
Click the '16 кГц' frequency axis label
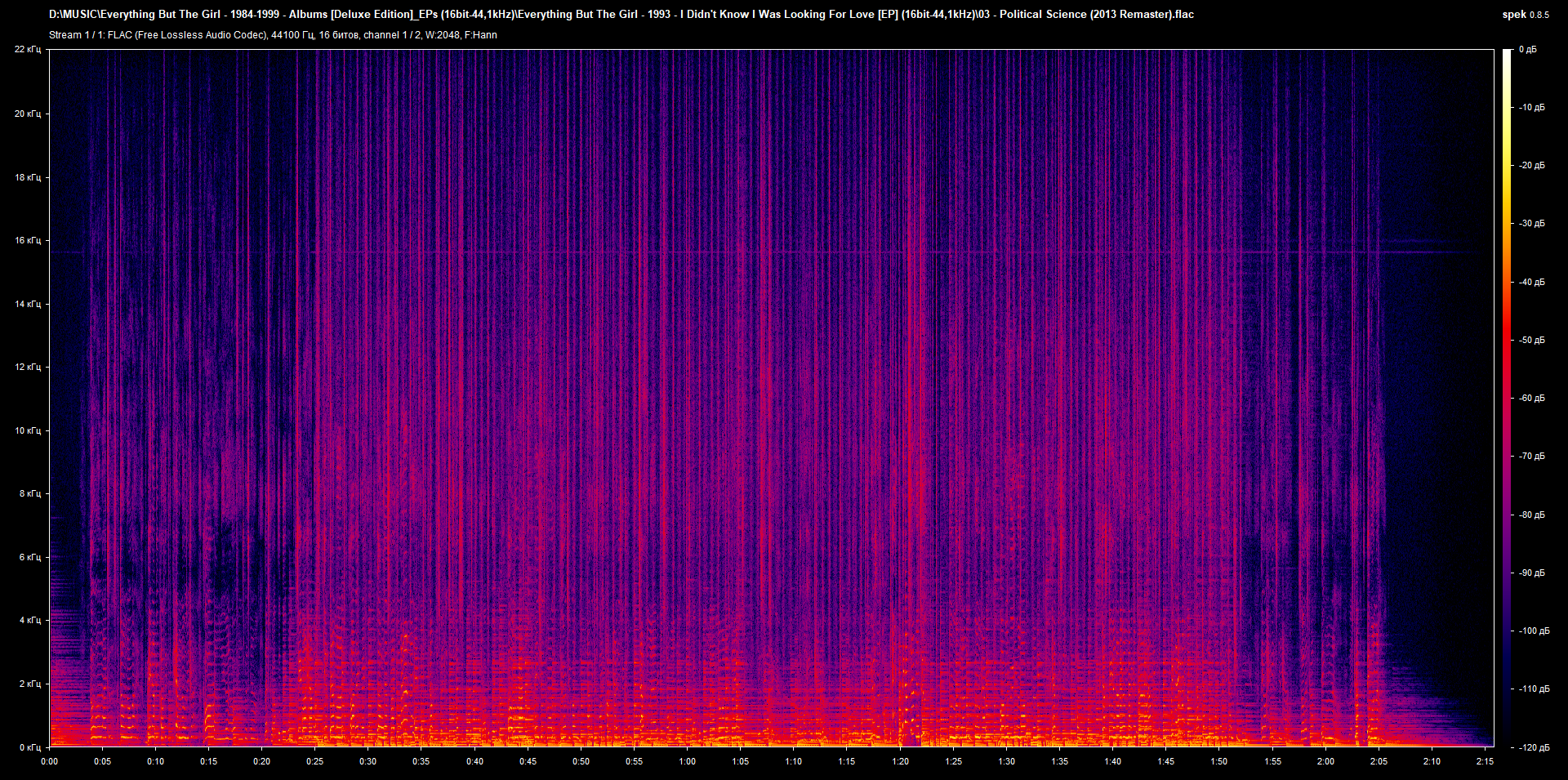(x=28, y=240)
